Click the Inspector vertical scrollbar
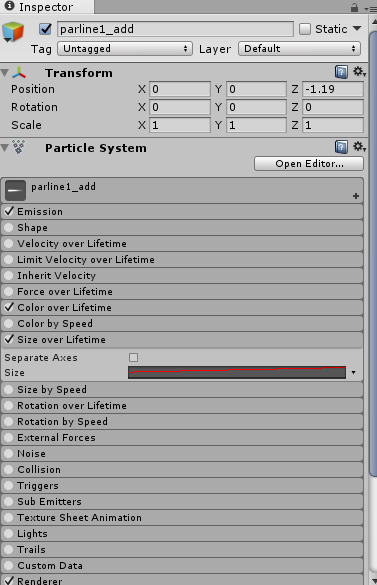The image size is (377, 585). (x=373, y=254)
